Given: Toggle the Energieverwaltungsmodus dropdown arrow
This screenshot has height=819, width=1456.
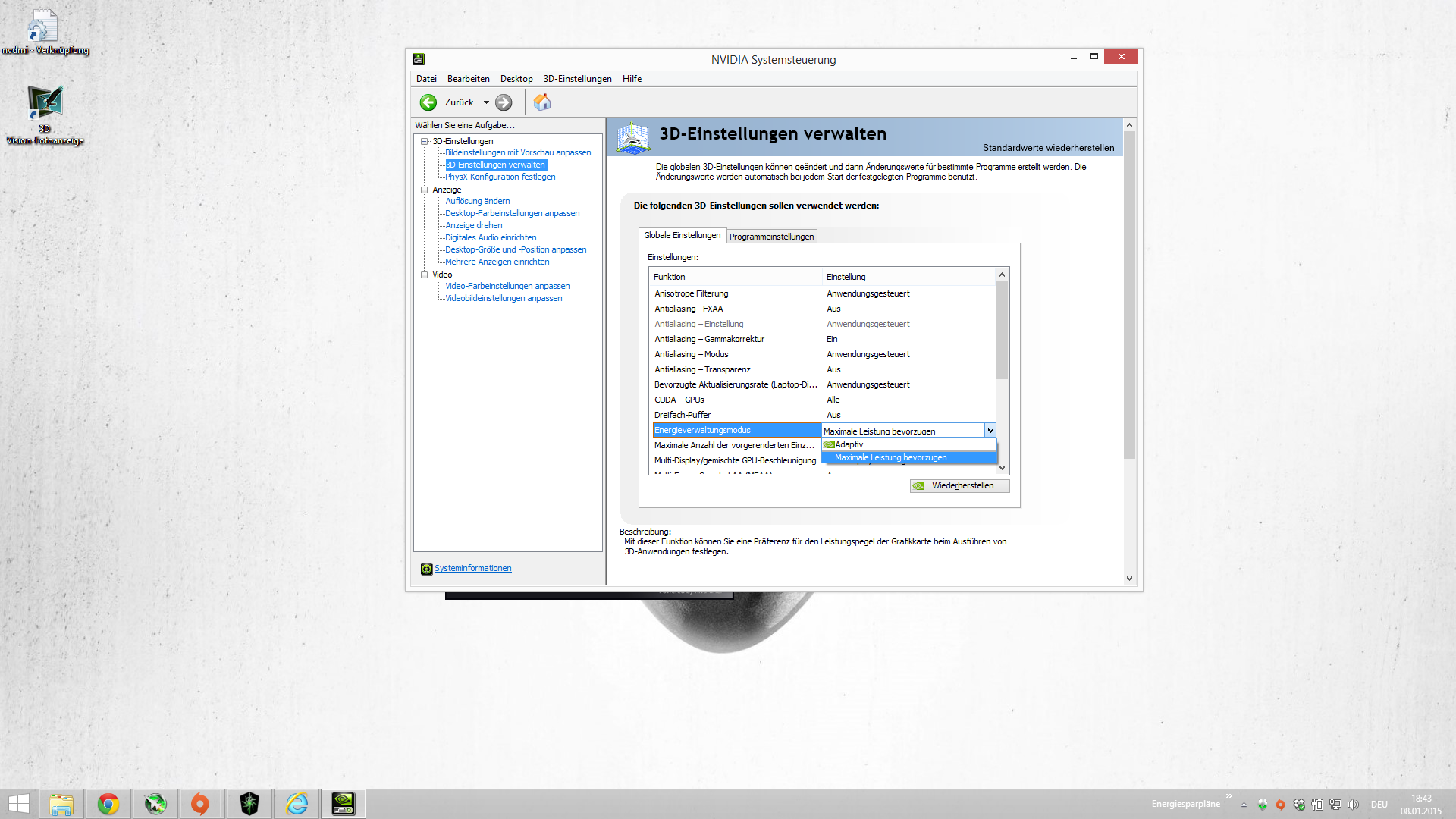Looking at the screenshot, I should 990,431.
